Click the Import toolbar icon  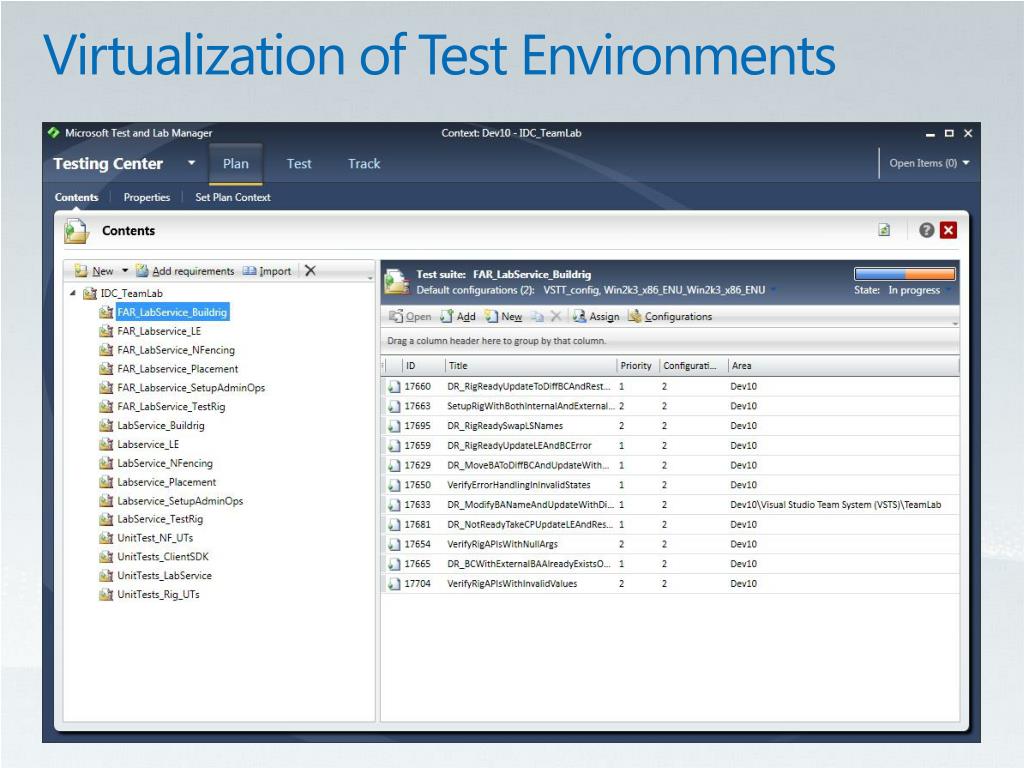[249, 271]
